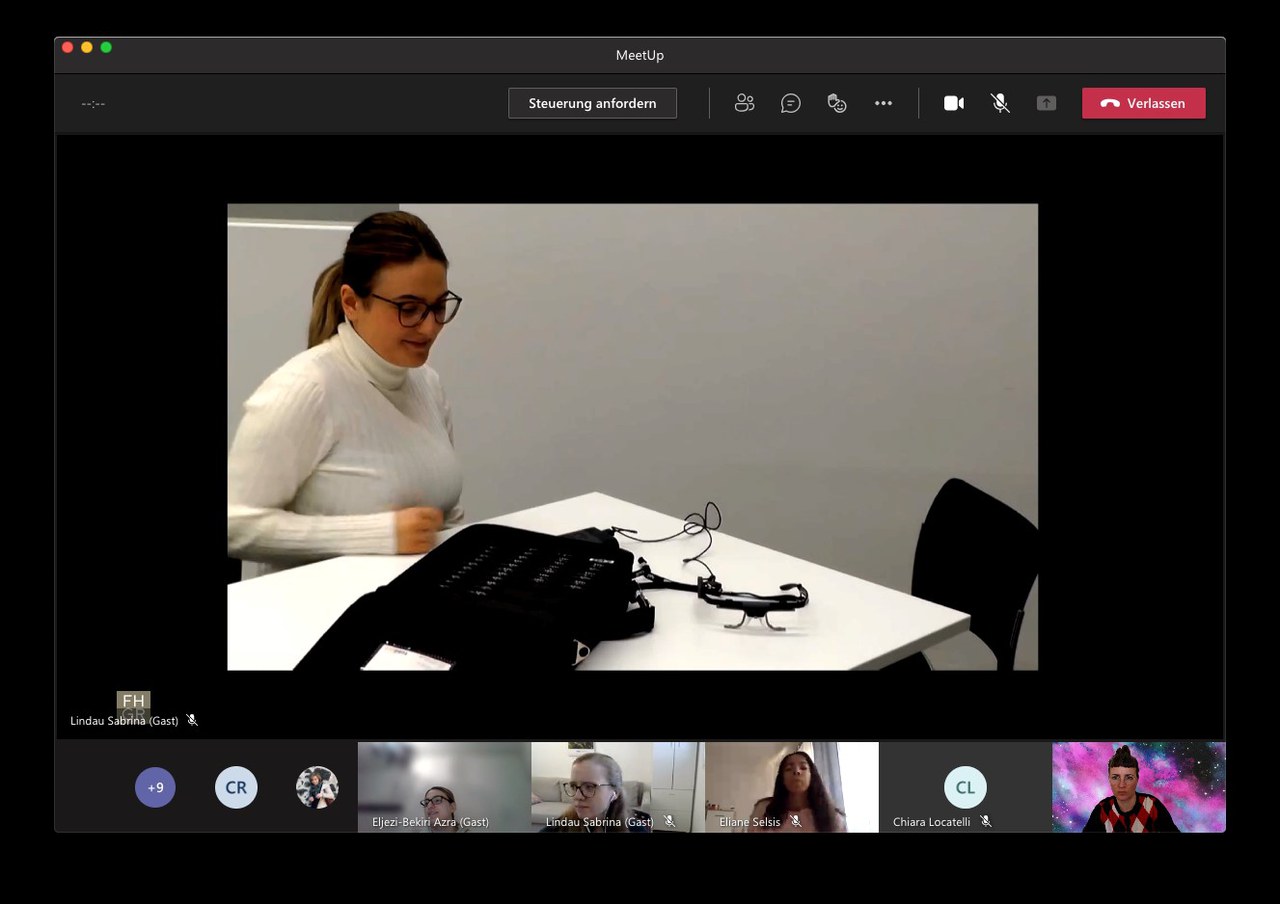Click the main shared video feed

click(632, 437)
